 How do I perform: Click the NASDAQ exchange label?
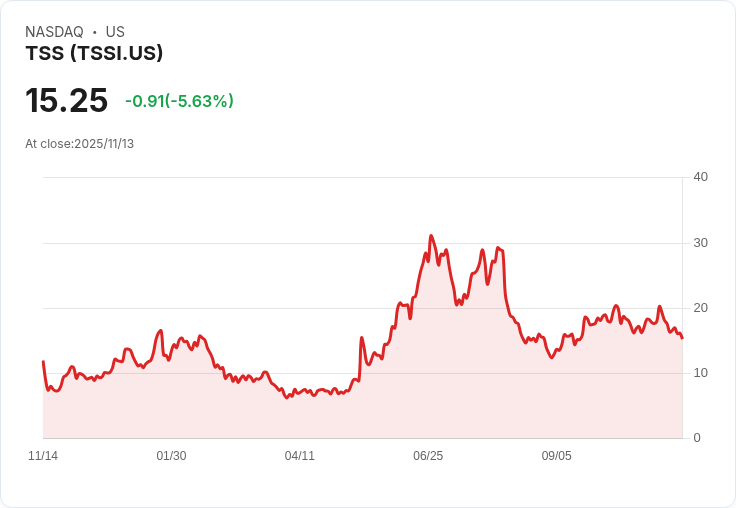pyautogui.click(x=54, y=32)
